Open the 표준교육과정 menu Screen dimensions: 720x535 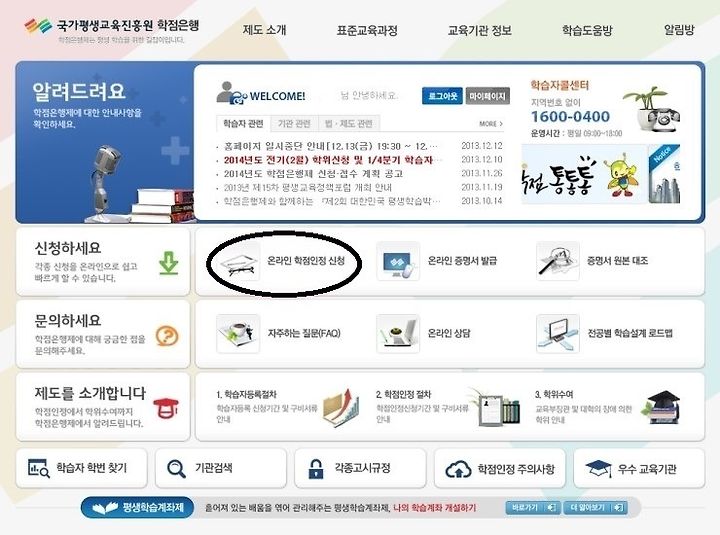(367, 30)
